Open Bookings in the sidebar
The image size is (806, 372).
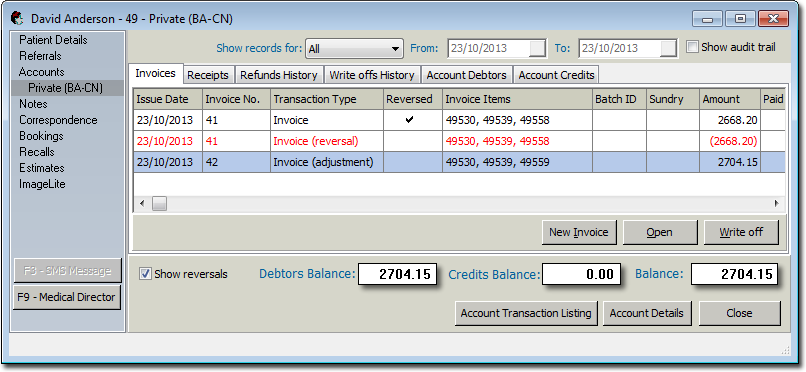click(41, 136)
